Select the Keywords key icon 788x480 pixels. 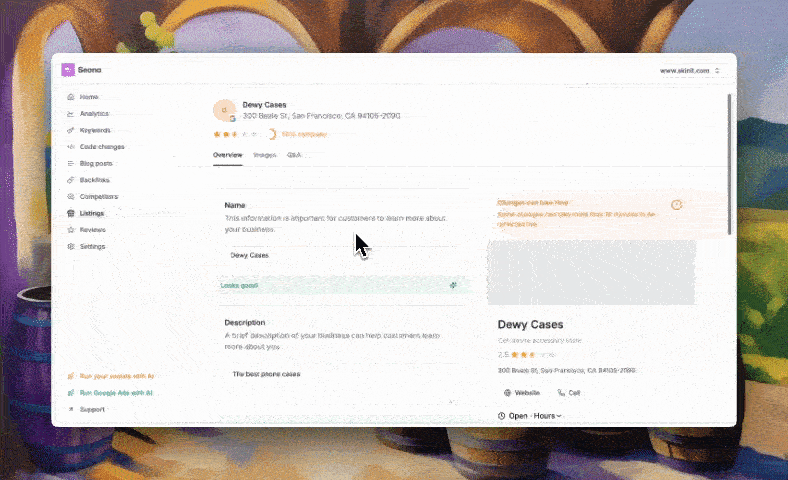pyautogui.click(x=70, y=130)
